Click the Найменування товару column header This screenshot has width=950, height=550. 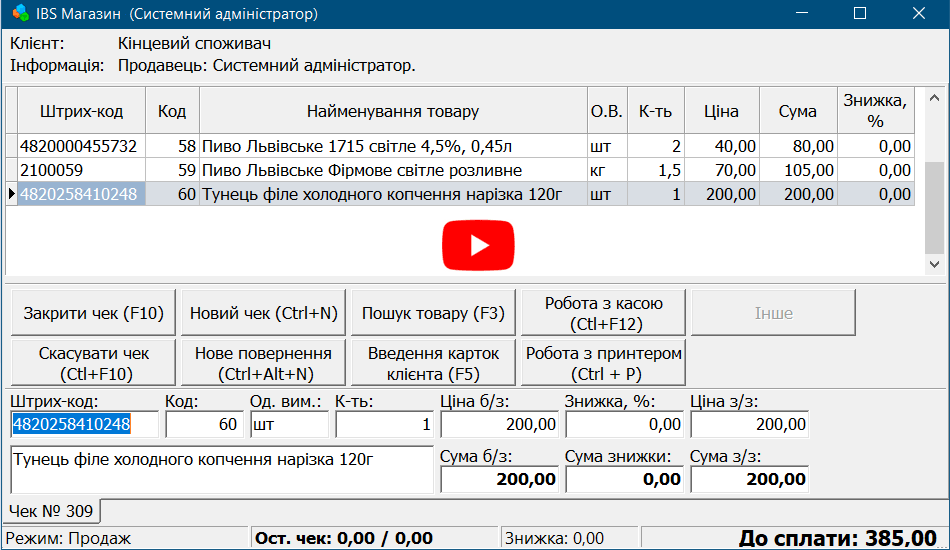[x=393, y=111]
